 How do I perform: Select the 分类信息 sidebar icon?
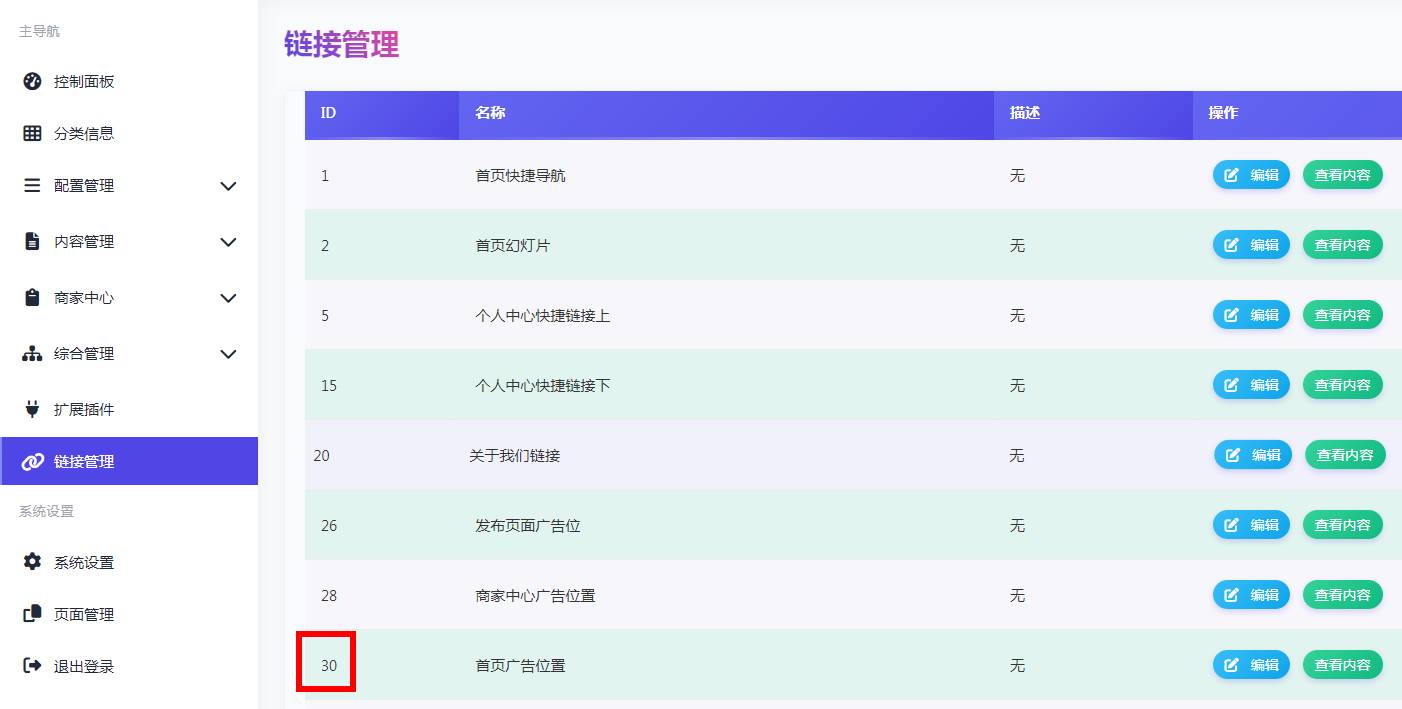click(x=31, y=133)
